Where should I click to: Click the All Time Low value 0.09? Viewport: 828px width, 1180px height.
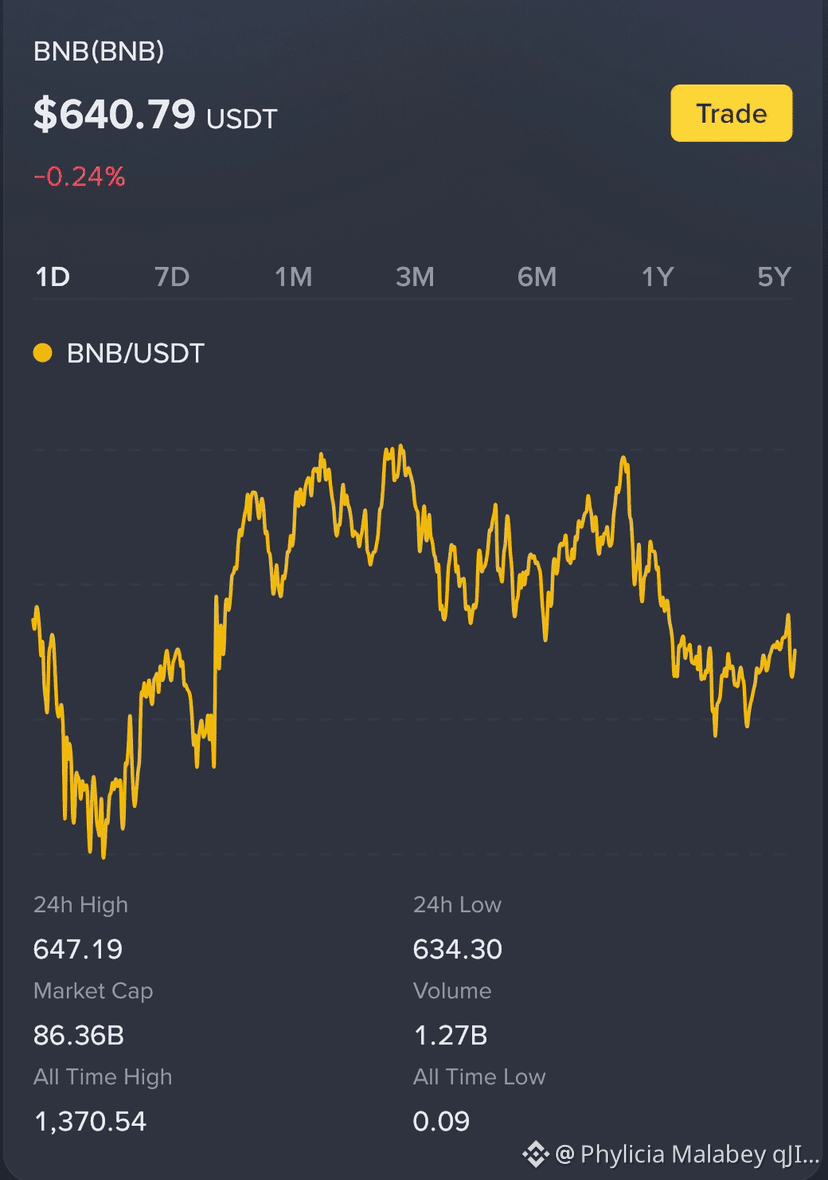[441, 1121]
